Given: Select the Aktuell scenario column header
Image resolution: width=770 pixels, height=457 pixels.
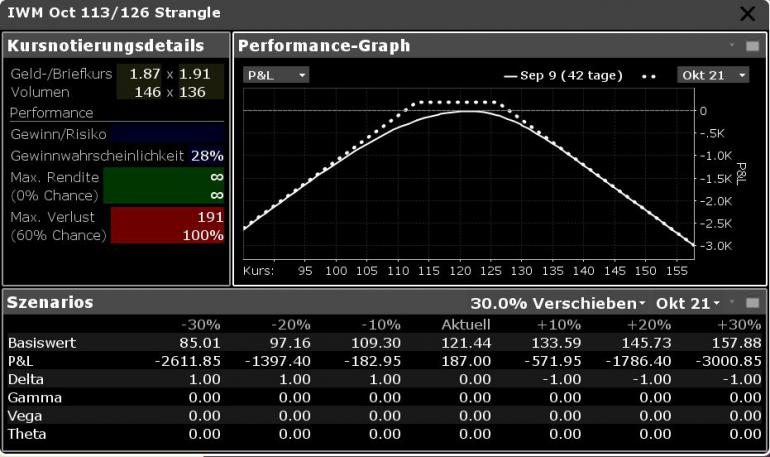Looking at the screenshot, I should click(x=466, y=324).
